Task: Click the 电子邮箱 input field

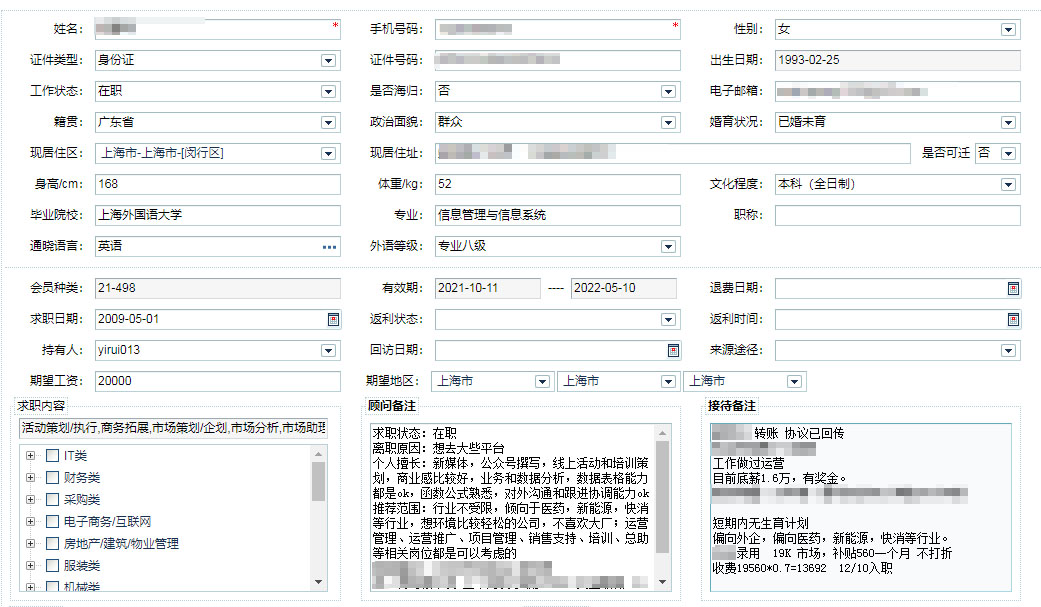Action: [898, 91]
